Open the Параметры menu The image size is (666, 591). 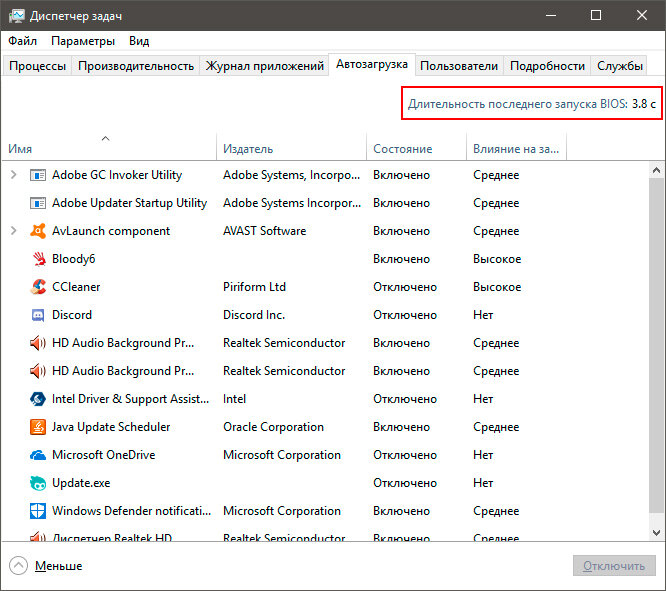pos(83,41)
